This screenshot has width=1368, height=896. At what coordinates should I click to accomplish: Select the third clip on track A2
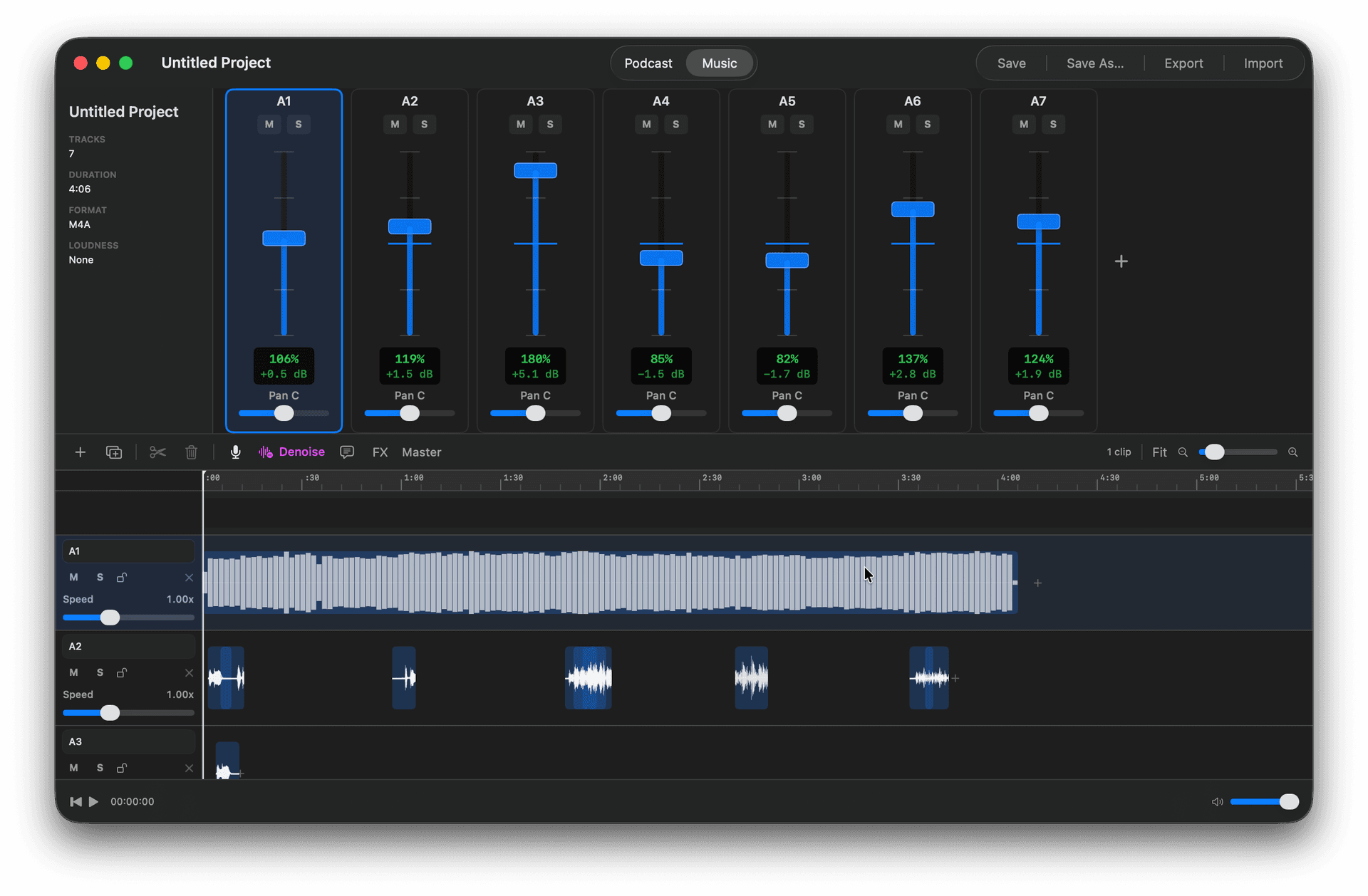pos(589,677)
